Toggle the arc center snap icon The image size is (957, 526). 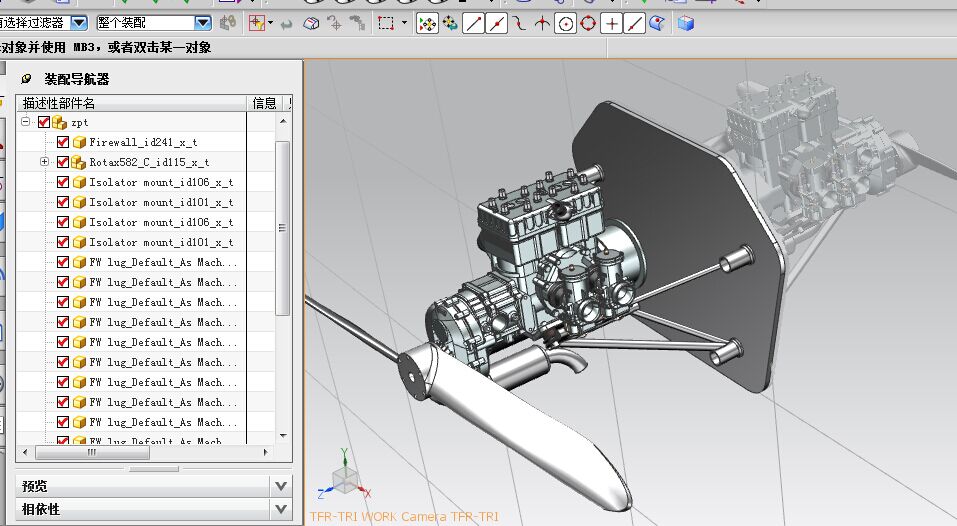point(565,23)
